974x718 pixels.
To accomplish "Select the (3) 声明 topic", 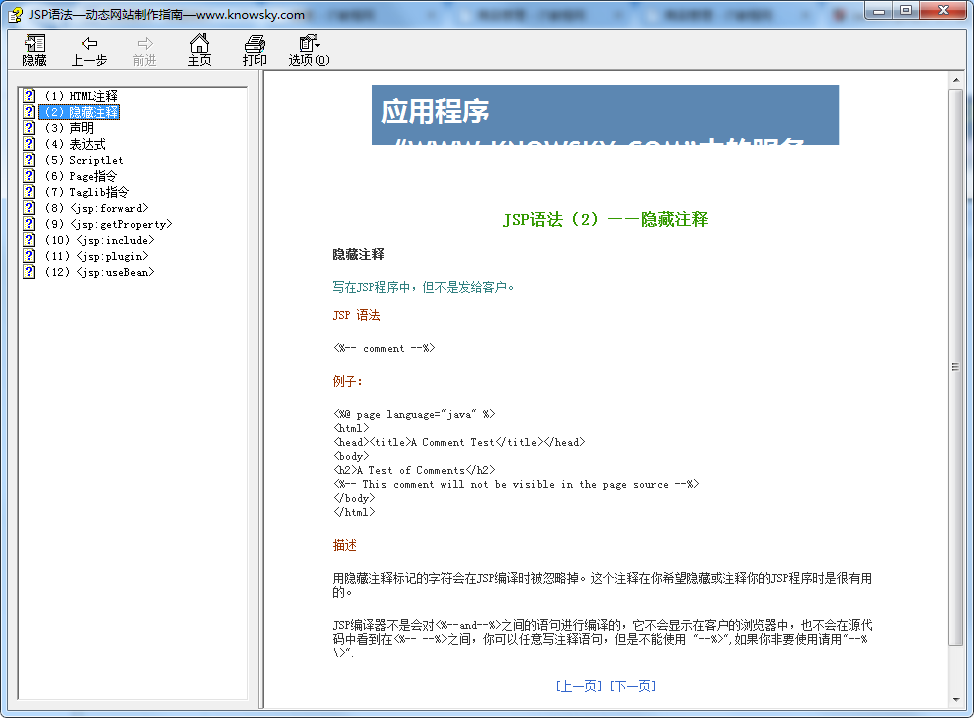I will [68, 128].
